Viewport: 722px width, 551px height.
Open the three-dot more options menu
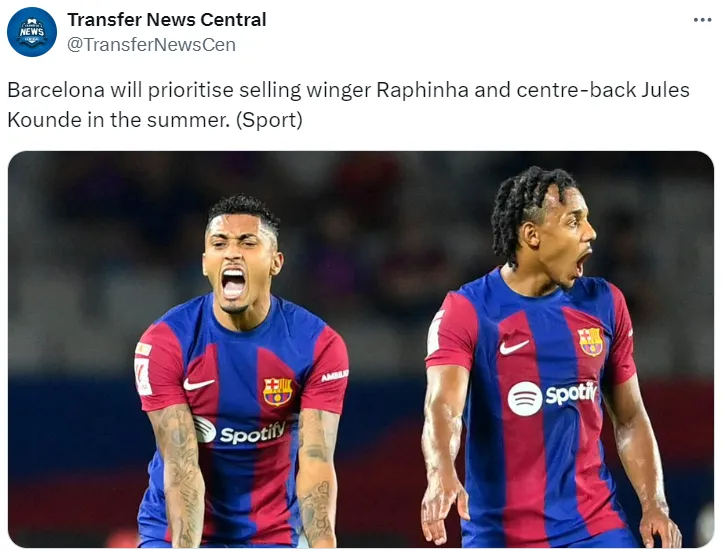point(702,20)
